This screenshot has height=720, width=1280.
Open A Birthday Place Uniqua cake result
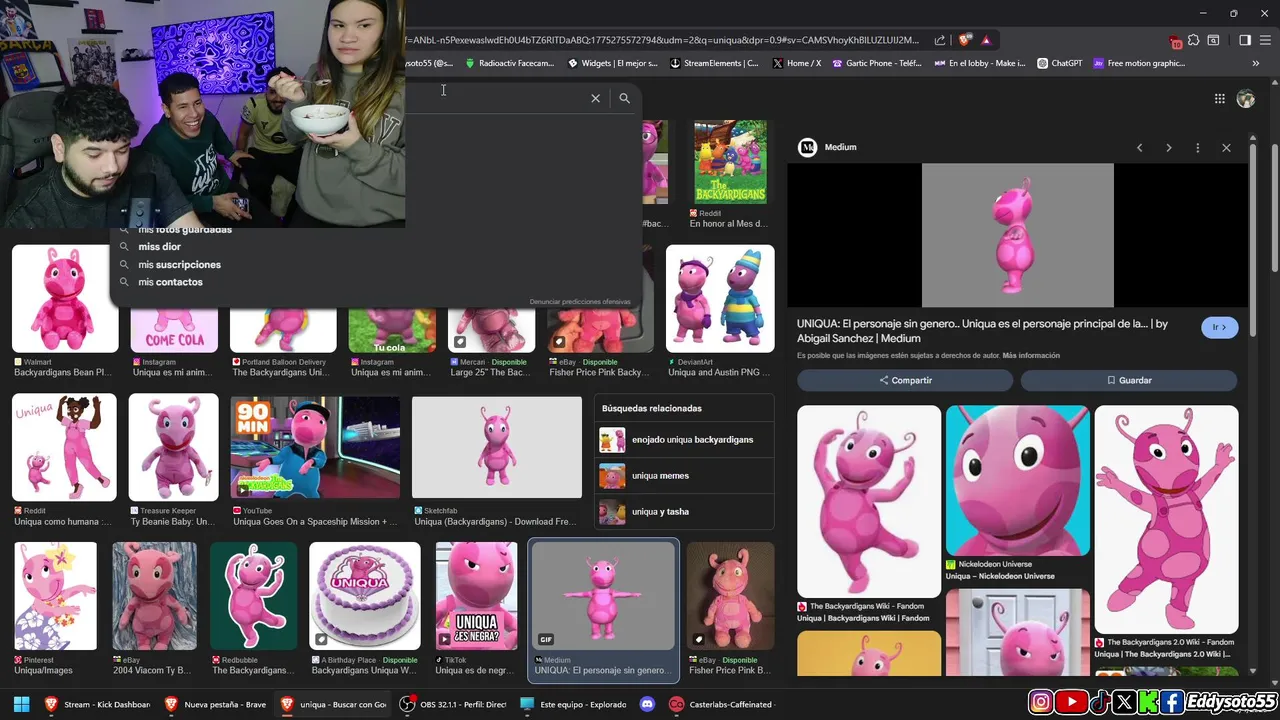365,596
